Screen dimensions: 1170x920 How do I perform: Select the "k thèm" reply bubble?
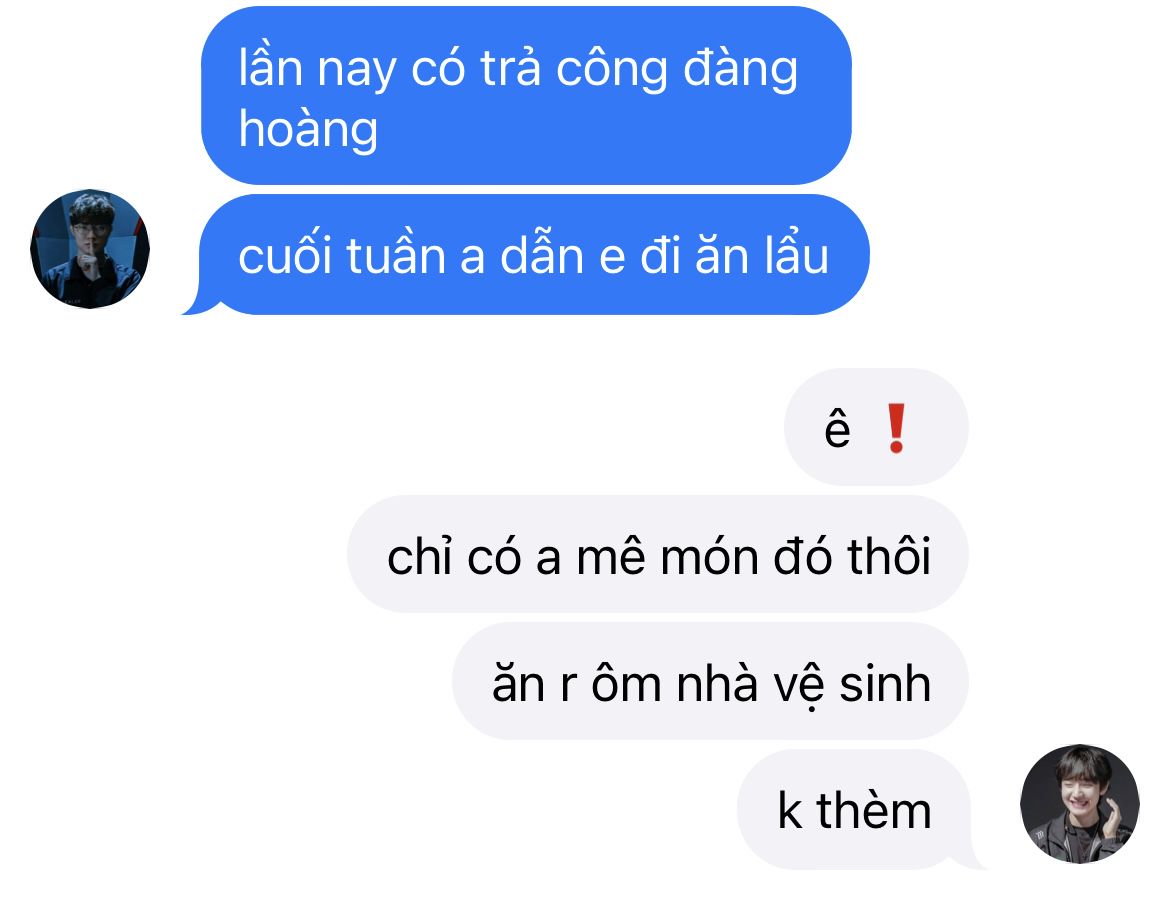click(854, 809)
